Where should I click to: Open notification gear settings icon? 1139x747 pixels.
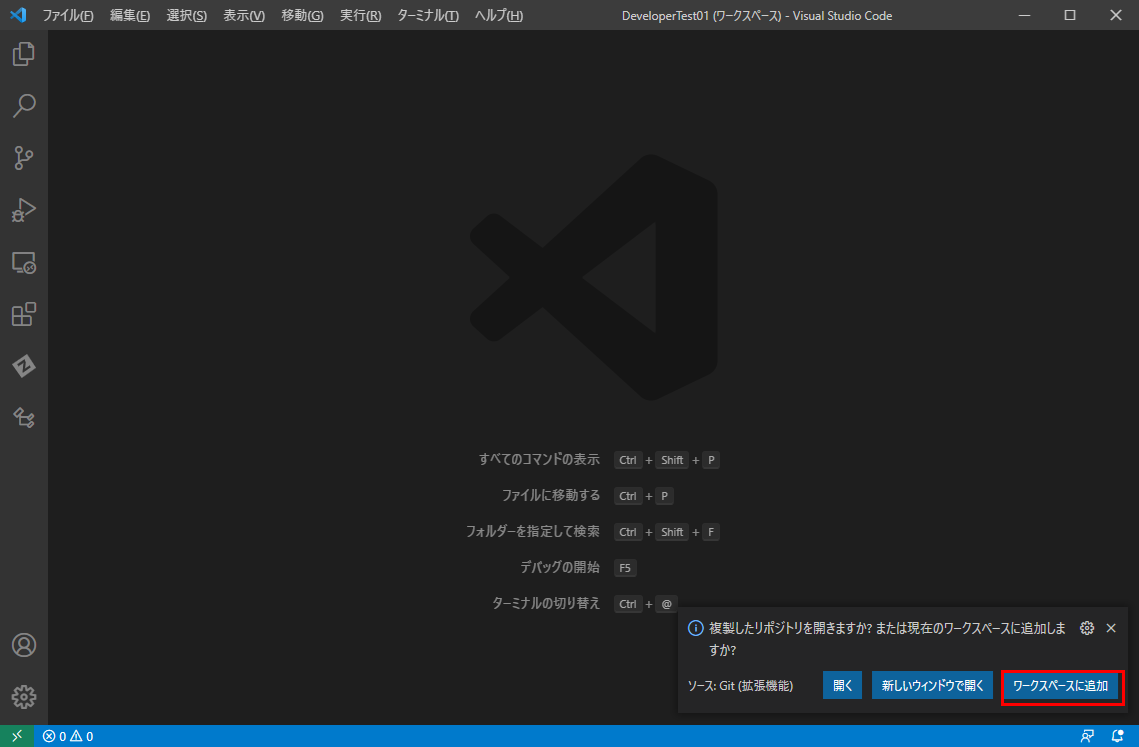[1087, 628]
